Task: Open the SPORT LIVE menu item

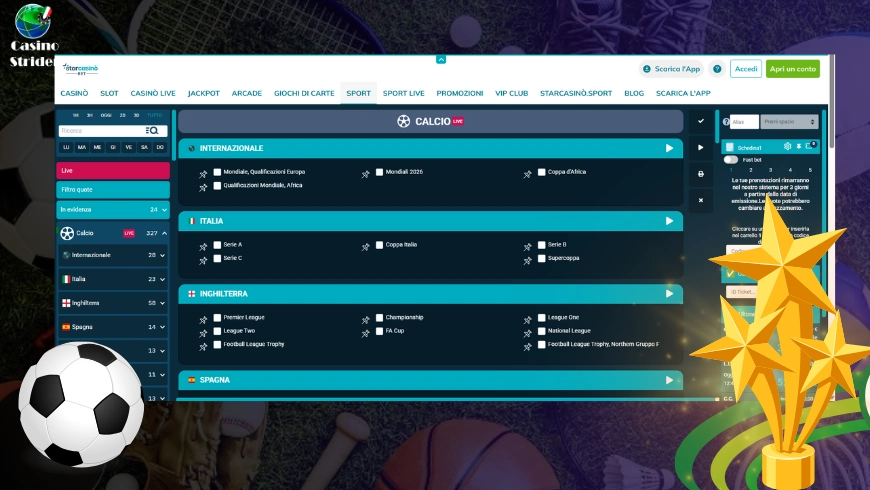Action: point(403,93)
